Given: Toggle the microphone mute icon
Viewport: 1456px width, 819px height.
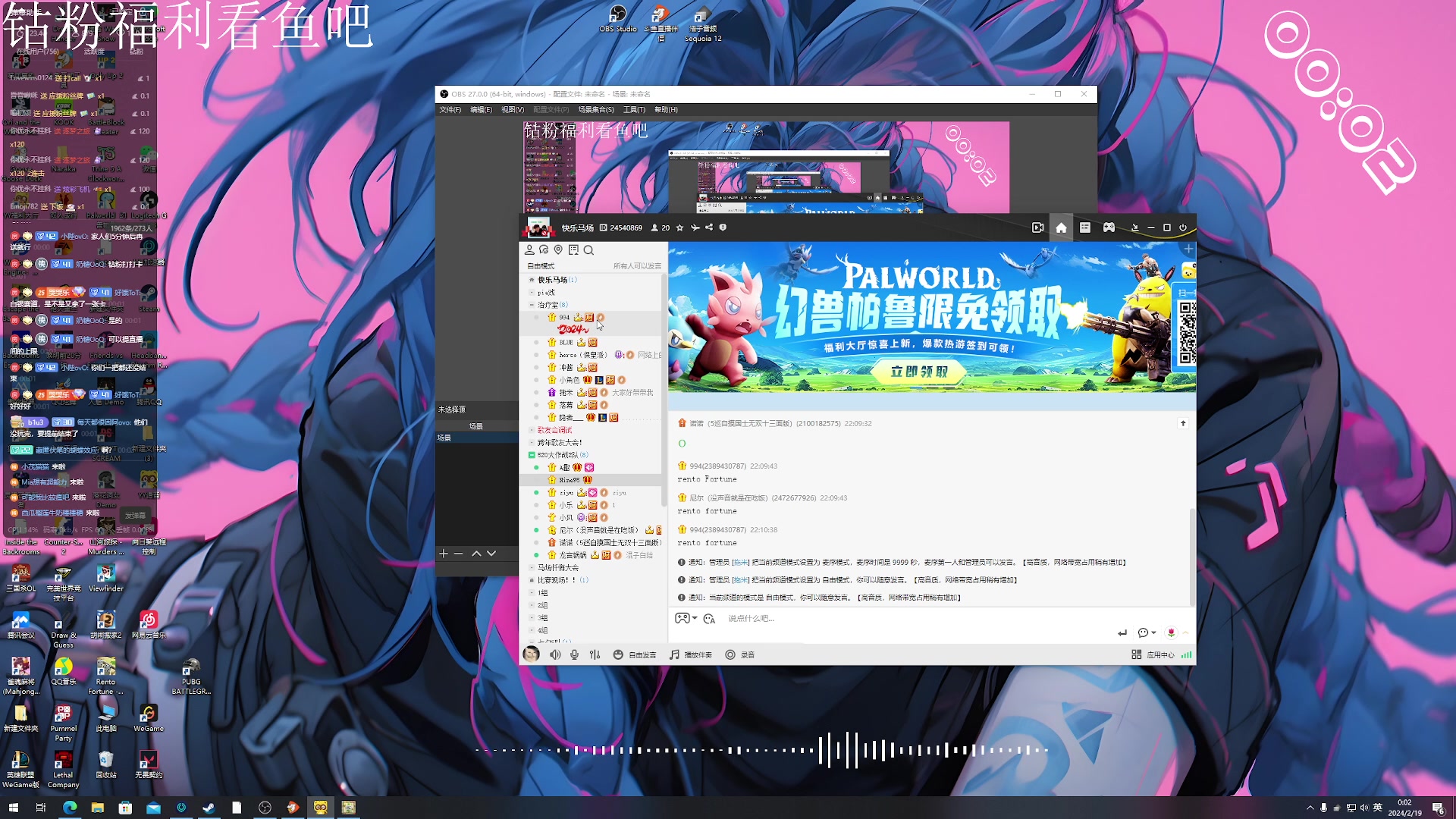Looking at the screenshot, I should (575, 654).
